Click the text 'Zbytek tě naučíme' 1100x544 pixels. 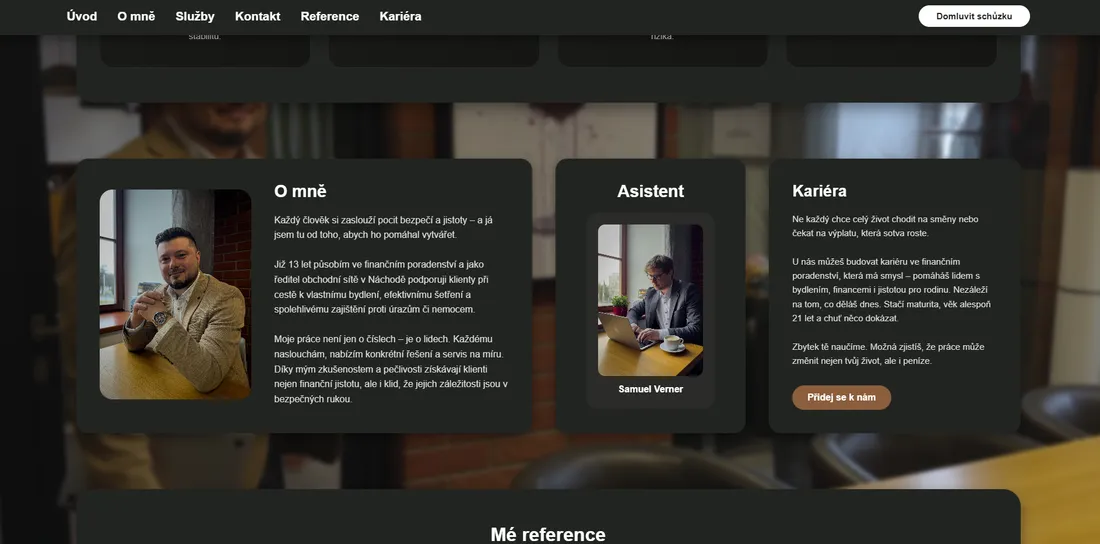pos(889,354)
